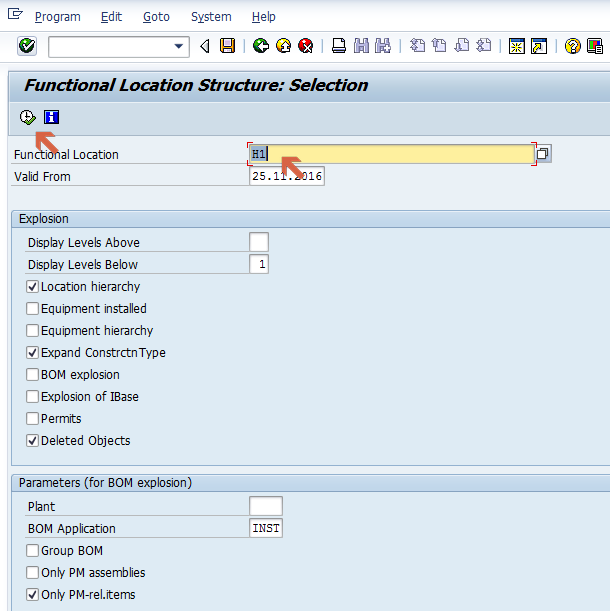Click the Last Page icon
Viewport: 610px width, 611px height.
pyautogui.click(x=484, y=46)
